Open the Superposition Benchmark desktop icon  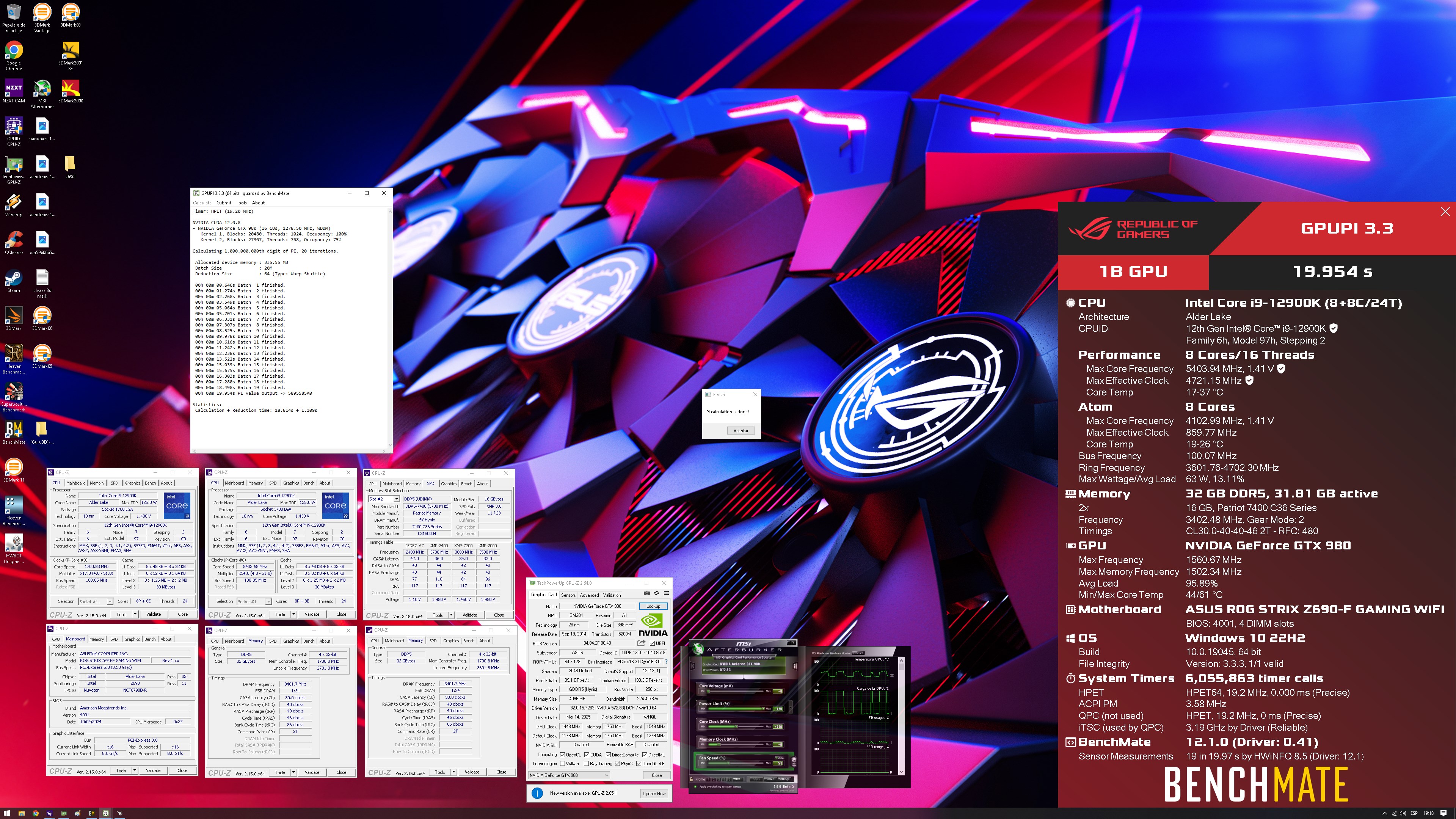14,397
